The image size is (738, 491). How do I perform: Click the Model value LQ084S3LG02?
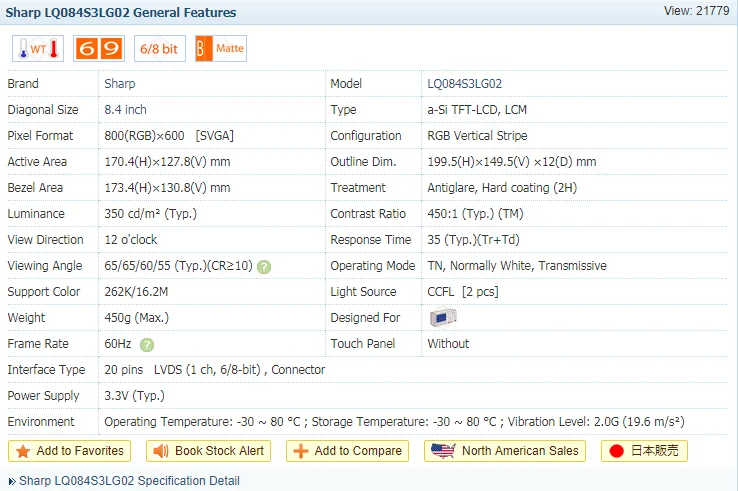click(x=465, y=84)
